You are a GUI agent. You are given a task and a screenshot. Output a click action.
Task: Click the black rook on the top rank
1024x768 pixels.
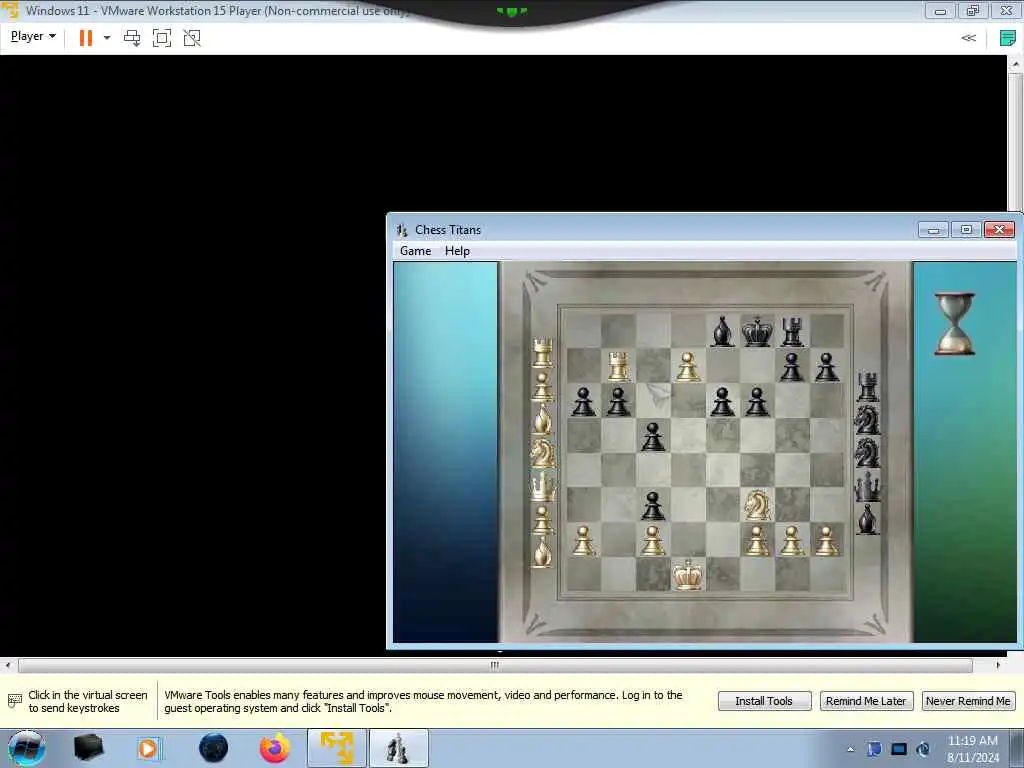(792, 330)
